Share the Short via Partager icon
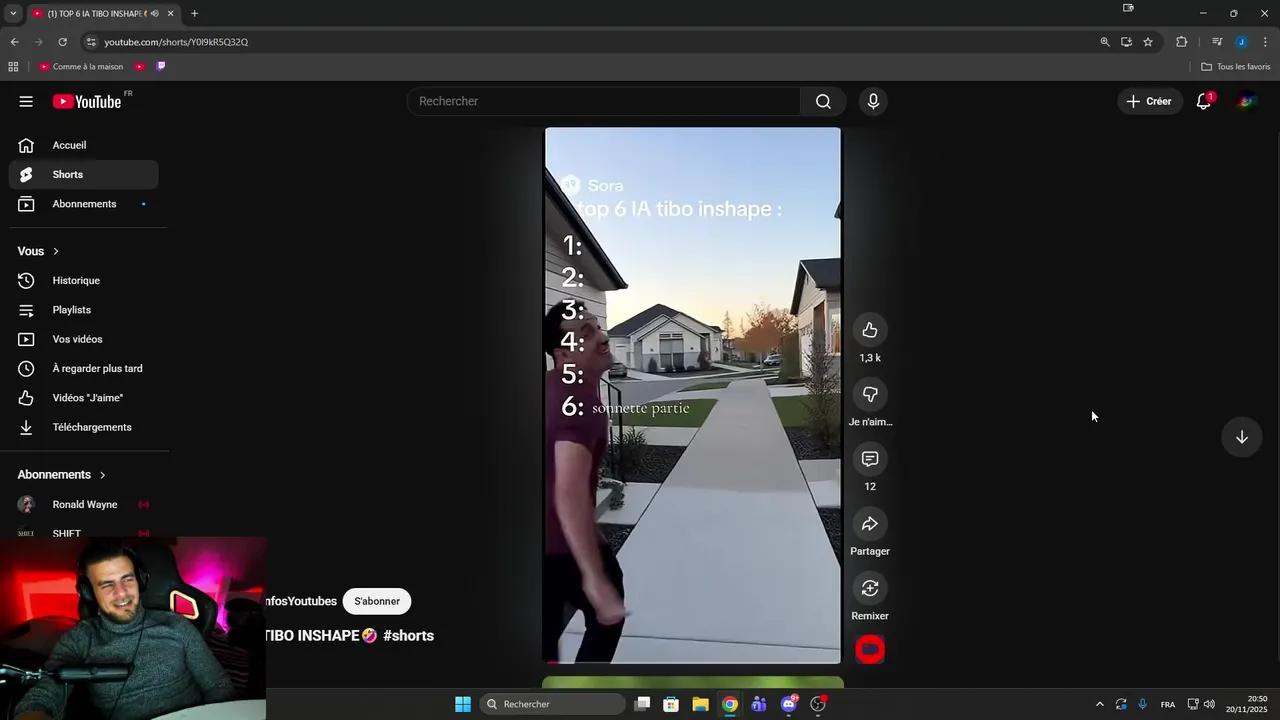1280x720 pixels. (x=870, y=524)
